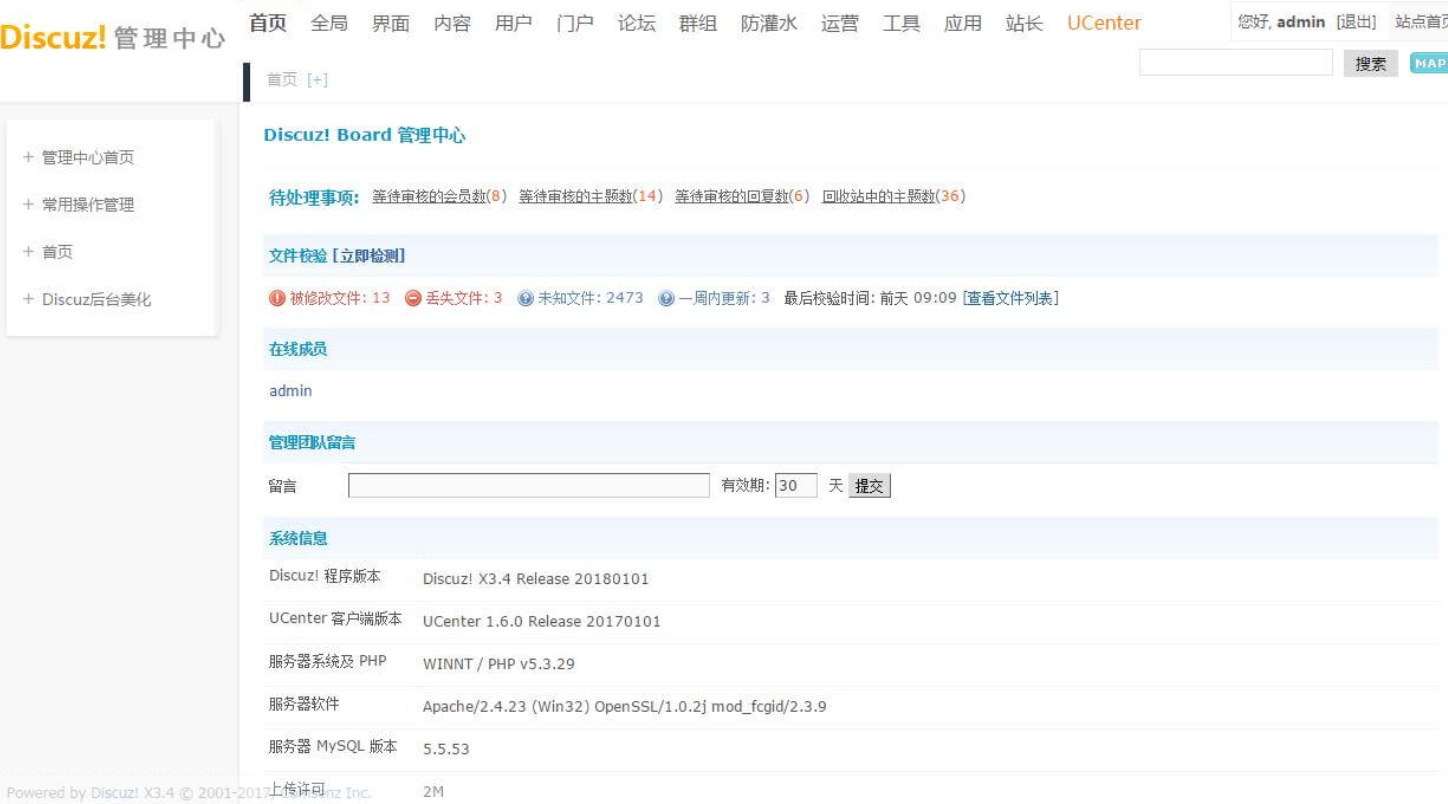Viewport: 1448px width, 804px height.
Task: Click the Discuz! 管理中心 logo
Action: 113,38
